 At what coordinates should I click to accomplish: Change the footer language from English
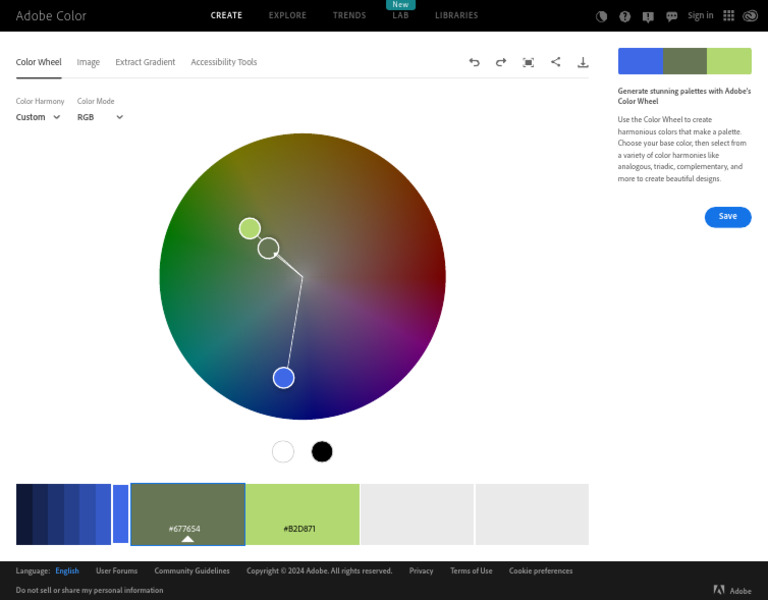tap(67, 571)
